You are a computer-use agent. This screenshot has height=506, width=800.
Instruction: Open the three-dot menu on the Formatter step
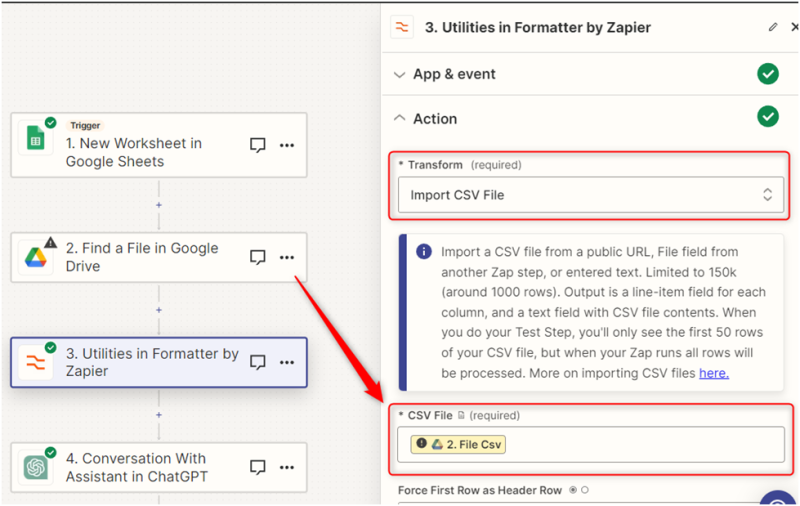click(287, 362)
